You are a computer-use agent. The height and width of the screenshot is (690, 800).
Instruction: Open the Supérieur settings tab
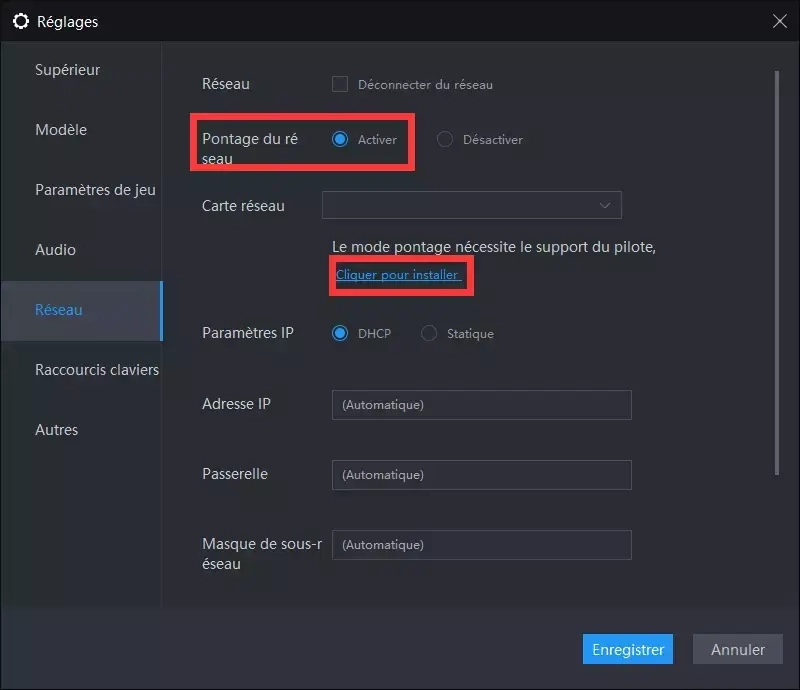click(68, 70)
